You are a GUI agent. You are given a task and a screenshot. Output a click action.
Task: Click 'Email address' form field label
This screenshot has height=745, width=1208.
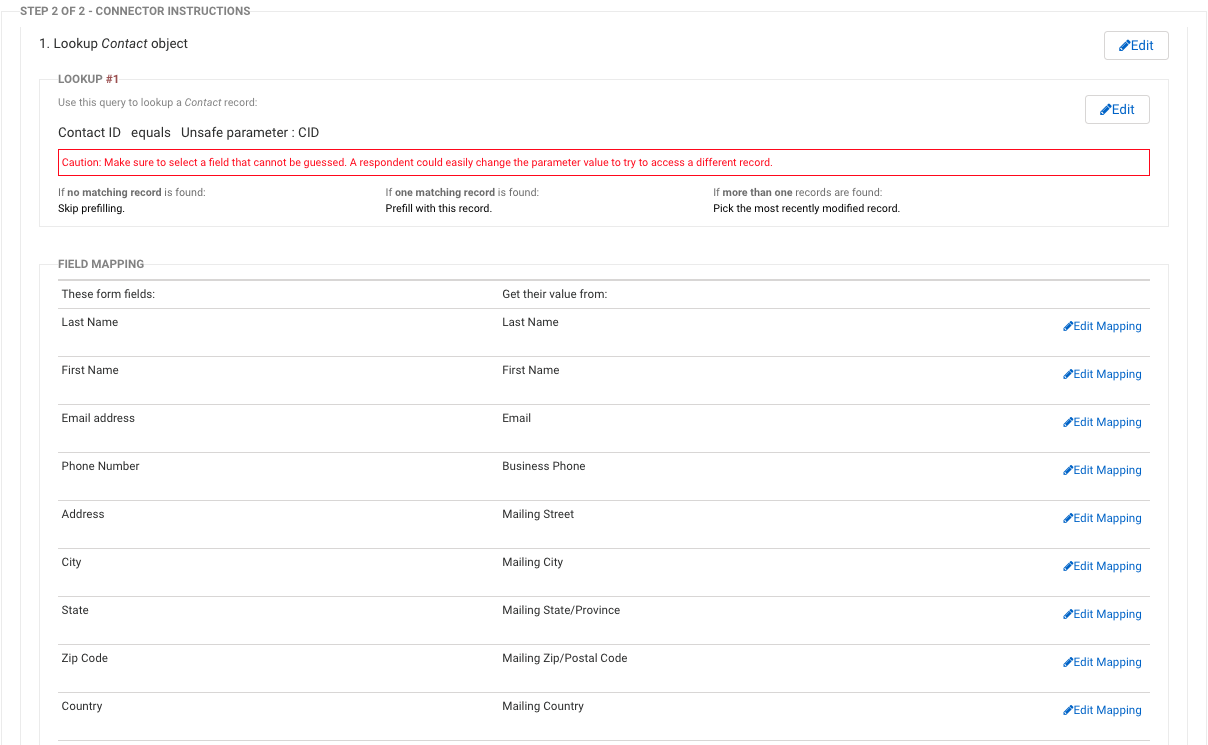click(98, 418)
